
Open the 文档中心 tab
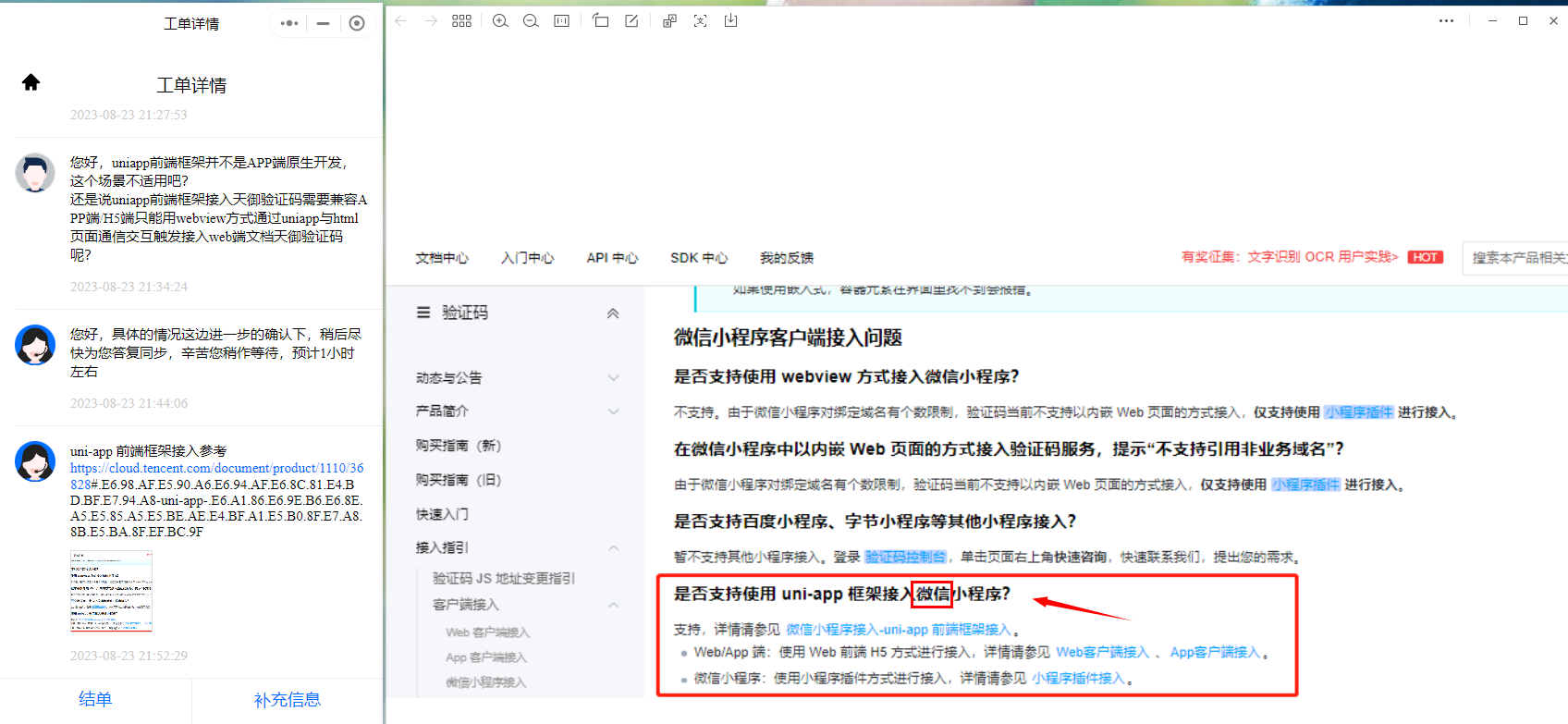[x=442, y=258]
